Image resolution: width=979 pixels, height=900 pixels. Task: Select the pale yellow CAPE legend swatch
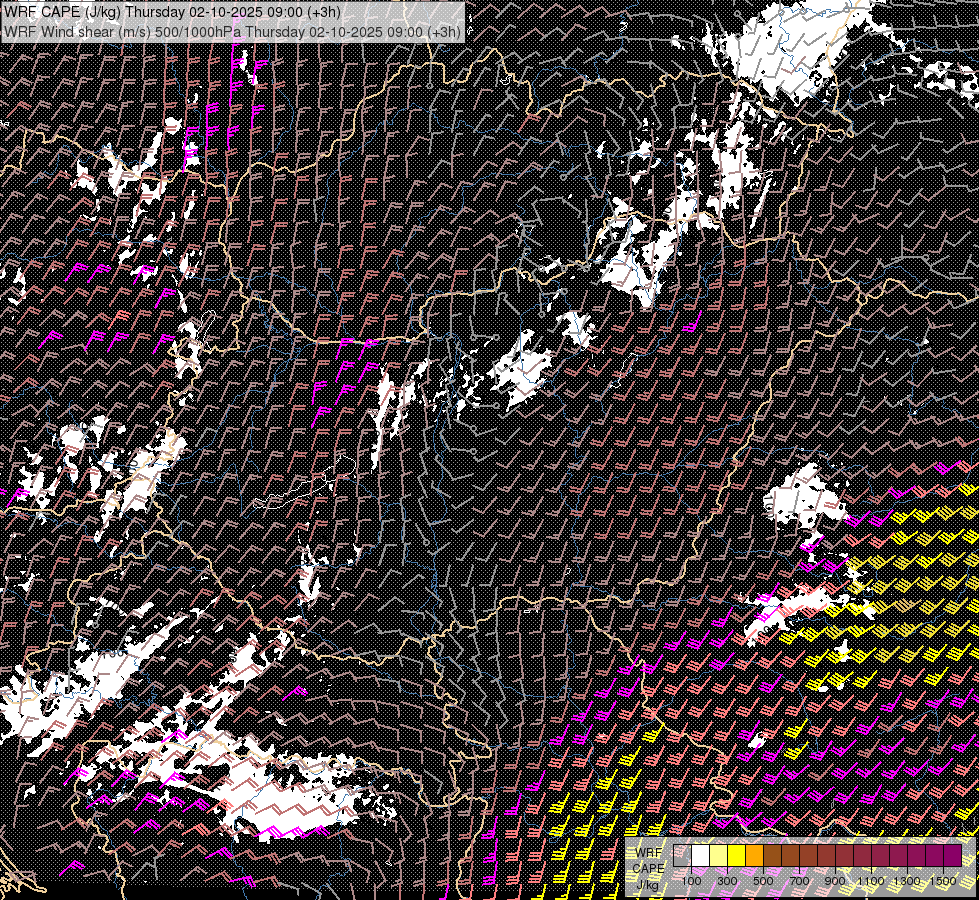pyautogui.click(x=718, y=856)
